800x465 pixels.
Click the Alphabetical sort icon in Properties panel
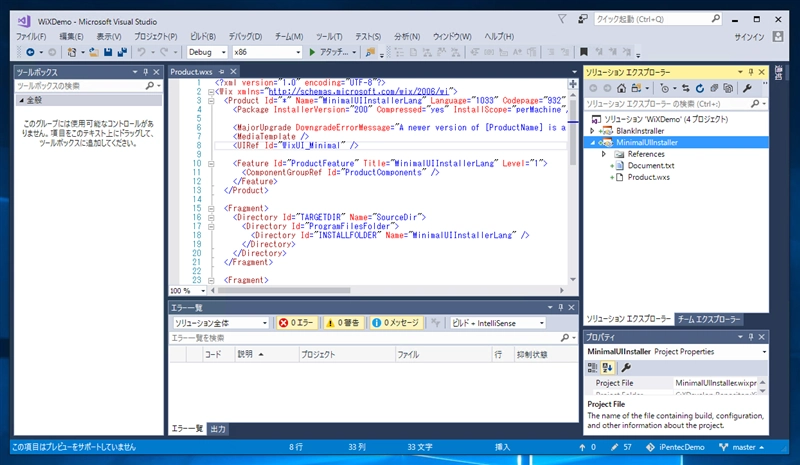tap(606, 368)
